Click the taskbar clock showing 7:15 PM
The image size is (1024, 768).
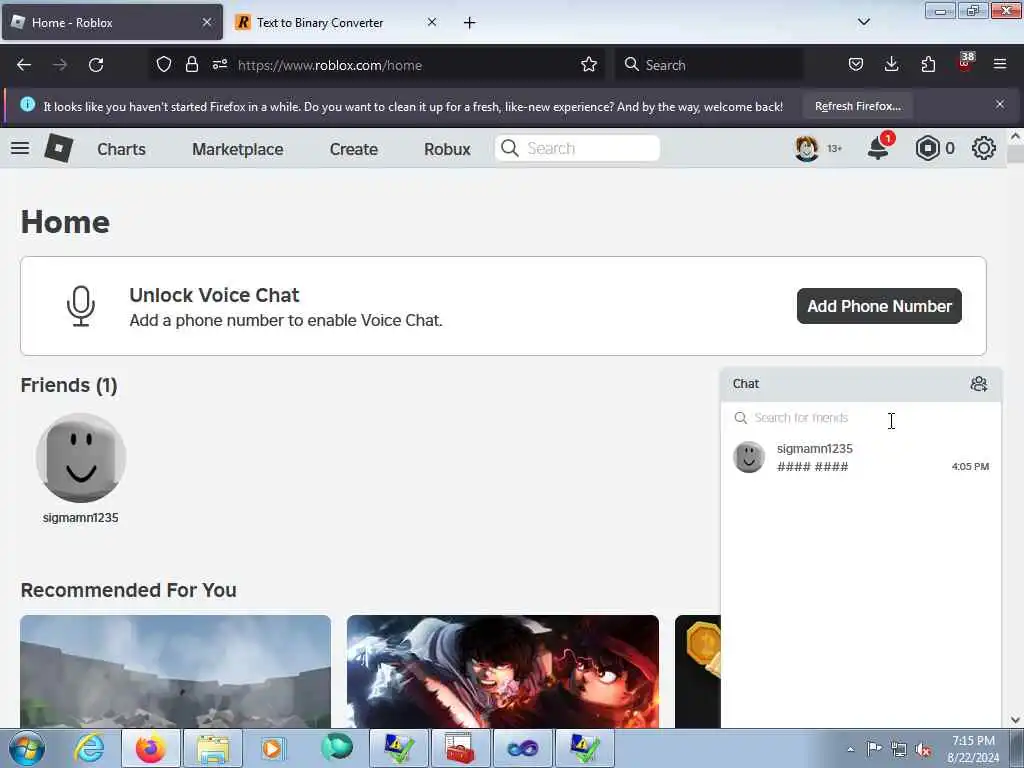[x=973, y=749]
